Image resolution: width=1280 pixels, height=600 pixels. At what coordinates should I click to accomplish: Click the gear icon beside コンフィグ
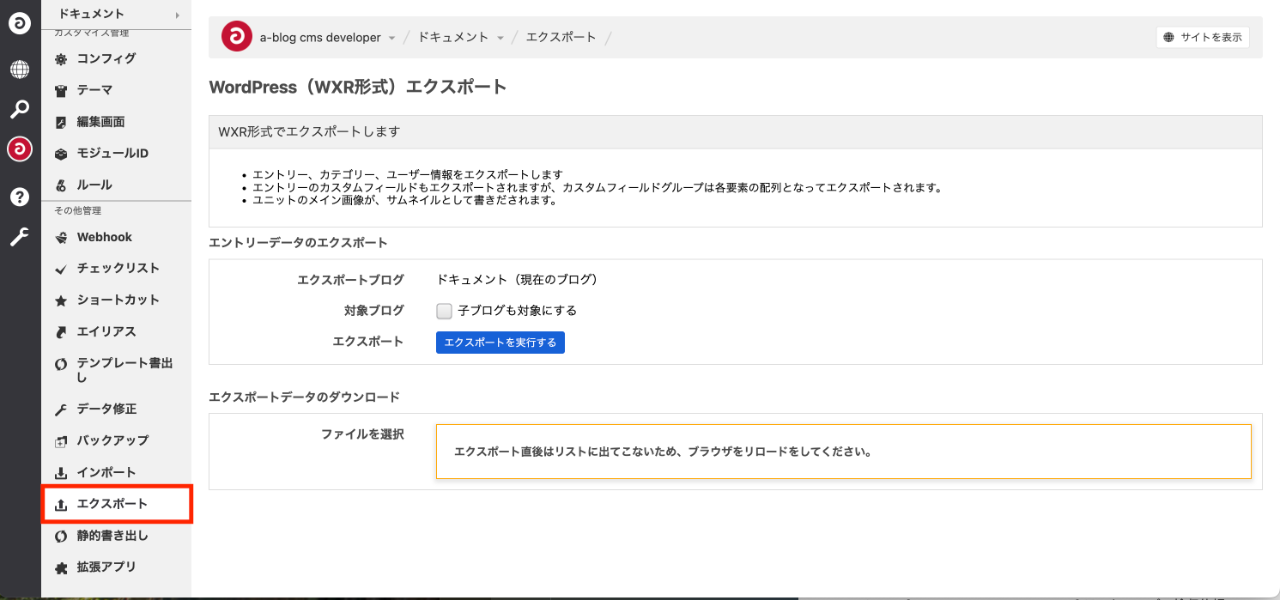pyautogui.click(x=61, y=59)
